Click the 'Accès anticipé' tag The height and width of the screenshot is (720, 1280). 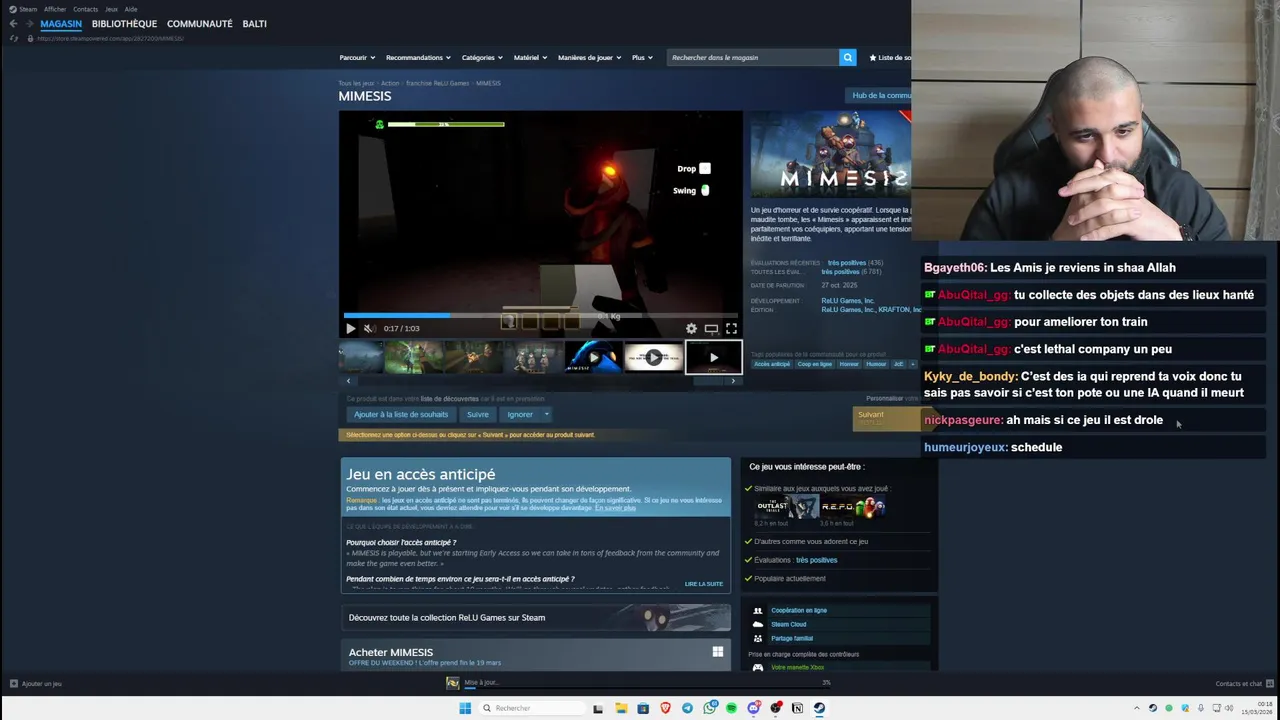(x=772, y=364)
